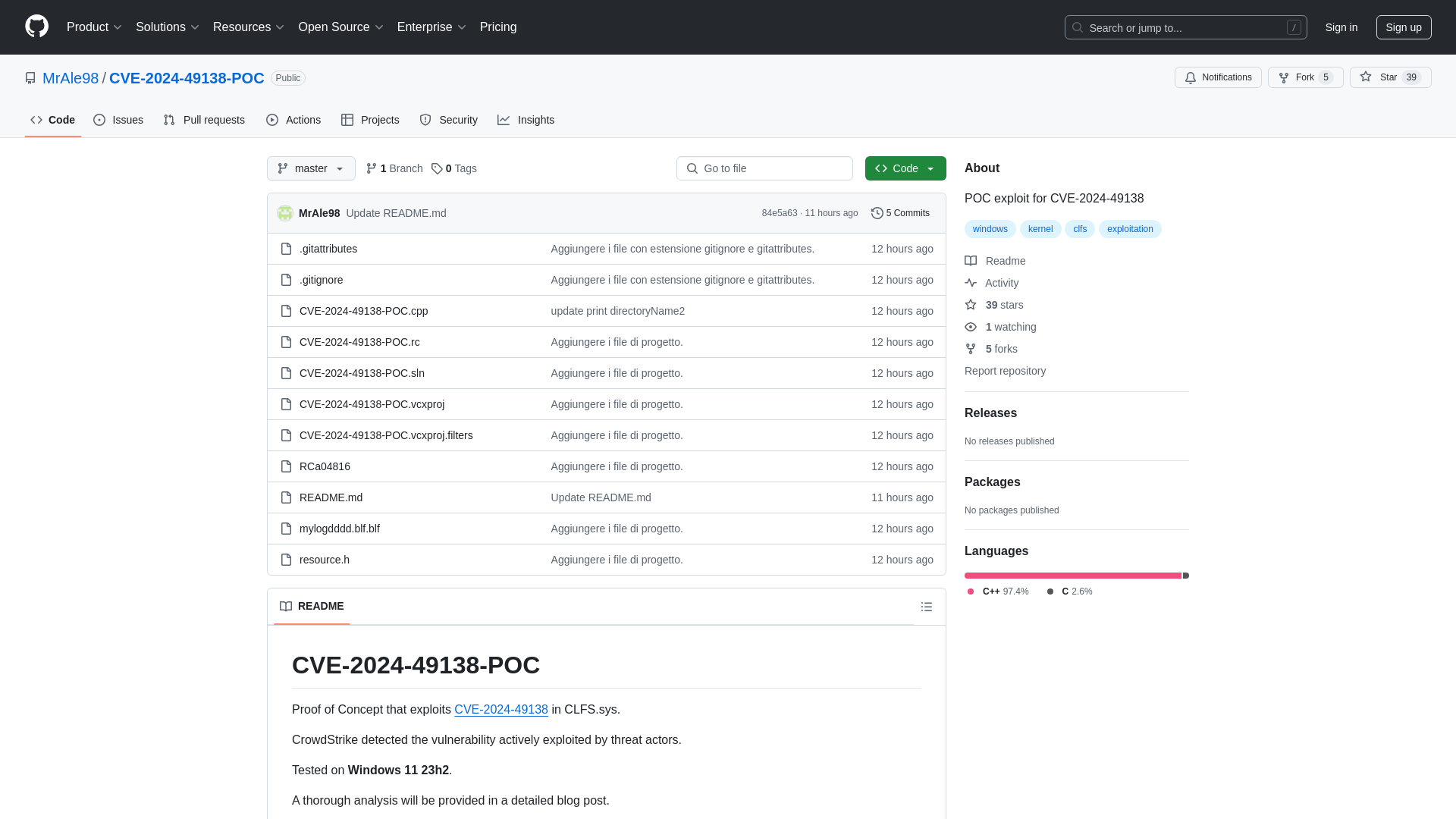Focus the Go to file field

[x=764, y=168]
